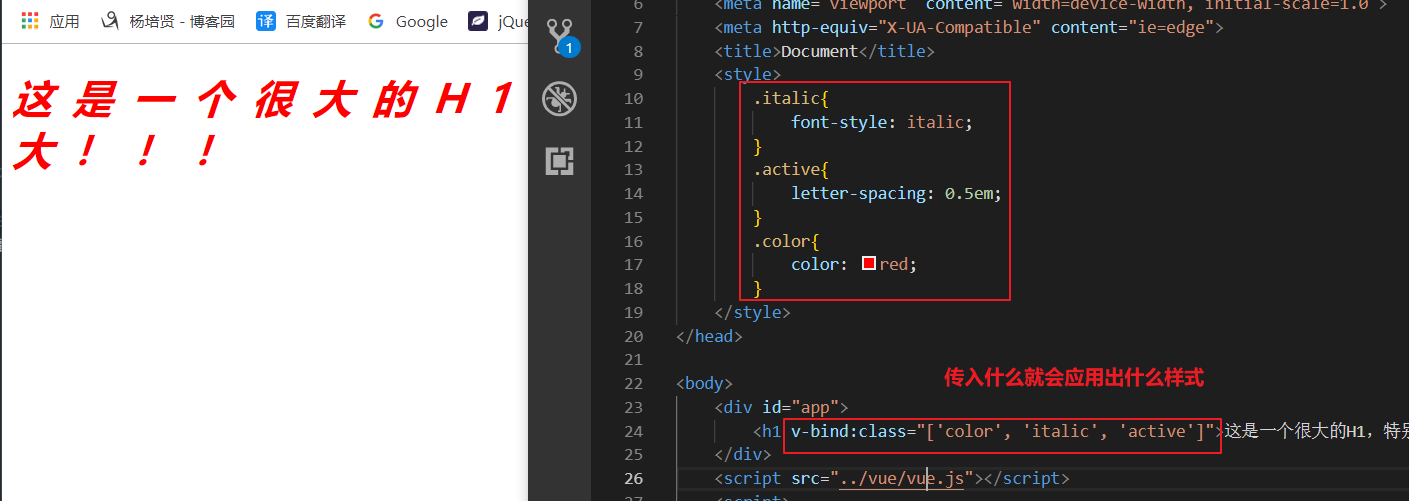Viewport: 1409px width, 501px height.
Task: Click the v-bind:class attribute on line 24
Action: 1002,431
